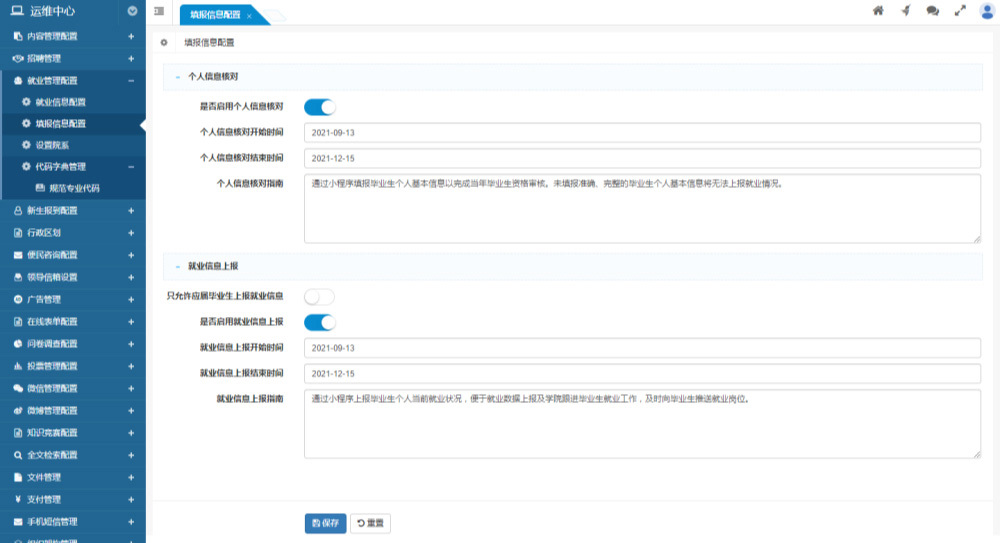Enter fullscreen with the expand arrows icon
1000x543 pixels.
pyautogui.click(x=960, y=11)
